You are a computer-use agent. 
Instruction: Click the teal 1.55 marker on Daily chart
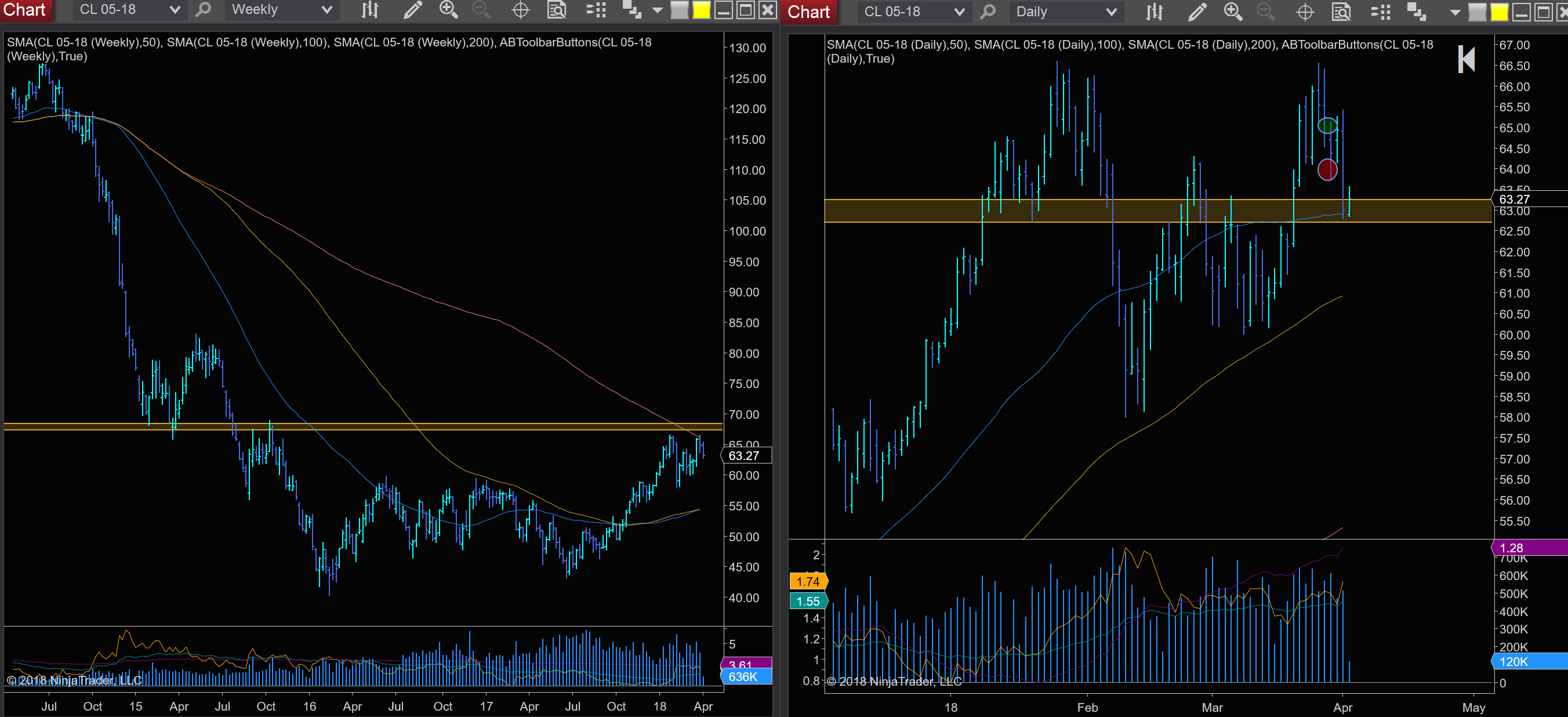808,600
